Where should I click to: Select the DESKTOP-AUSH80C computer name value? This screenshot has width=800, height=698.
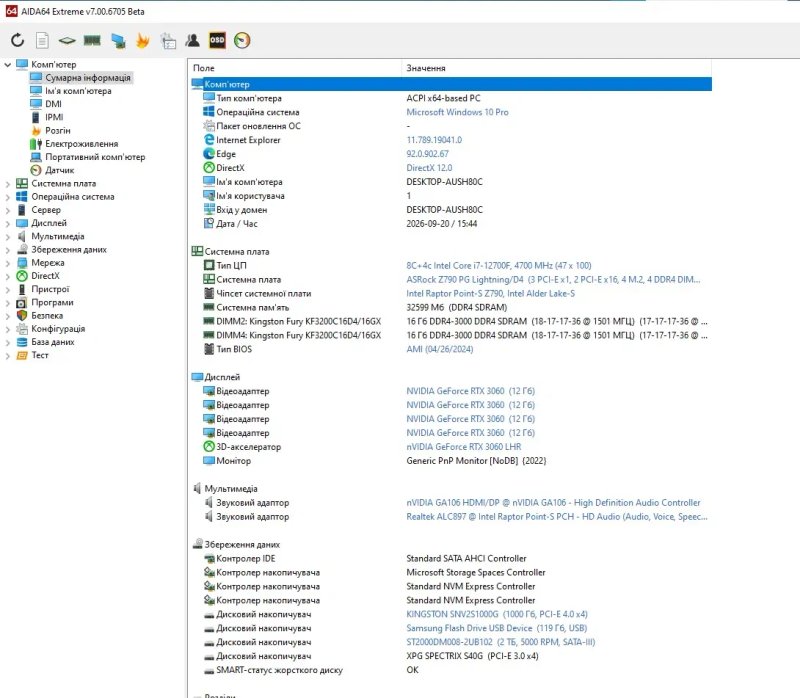(444, 182)
